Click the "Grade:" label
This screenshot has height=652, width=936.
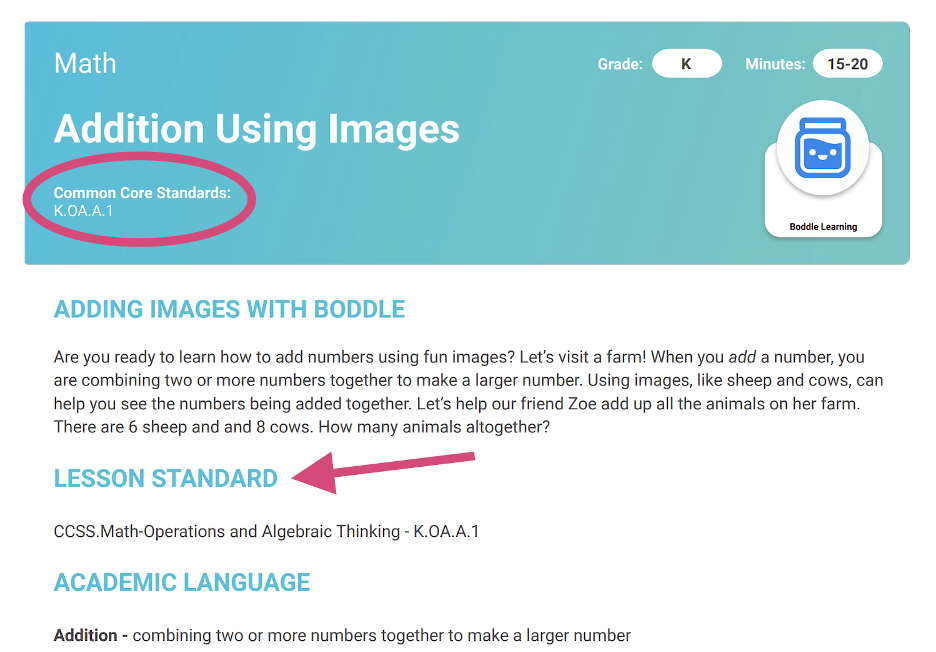click(619, 64)
